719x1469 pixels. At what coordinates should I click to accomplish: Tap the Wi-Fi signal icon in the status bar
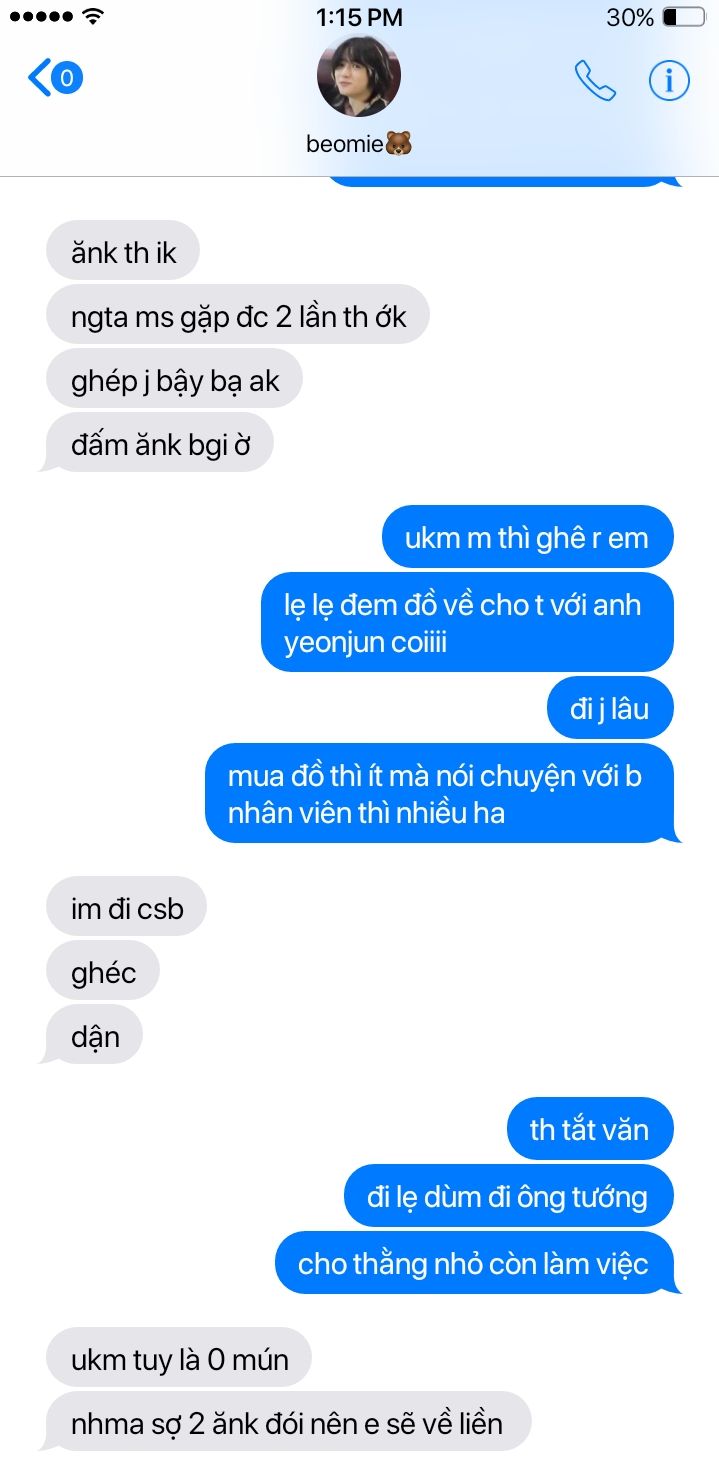coord(93,16)
